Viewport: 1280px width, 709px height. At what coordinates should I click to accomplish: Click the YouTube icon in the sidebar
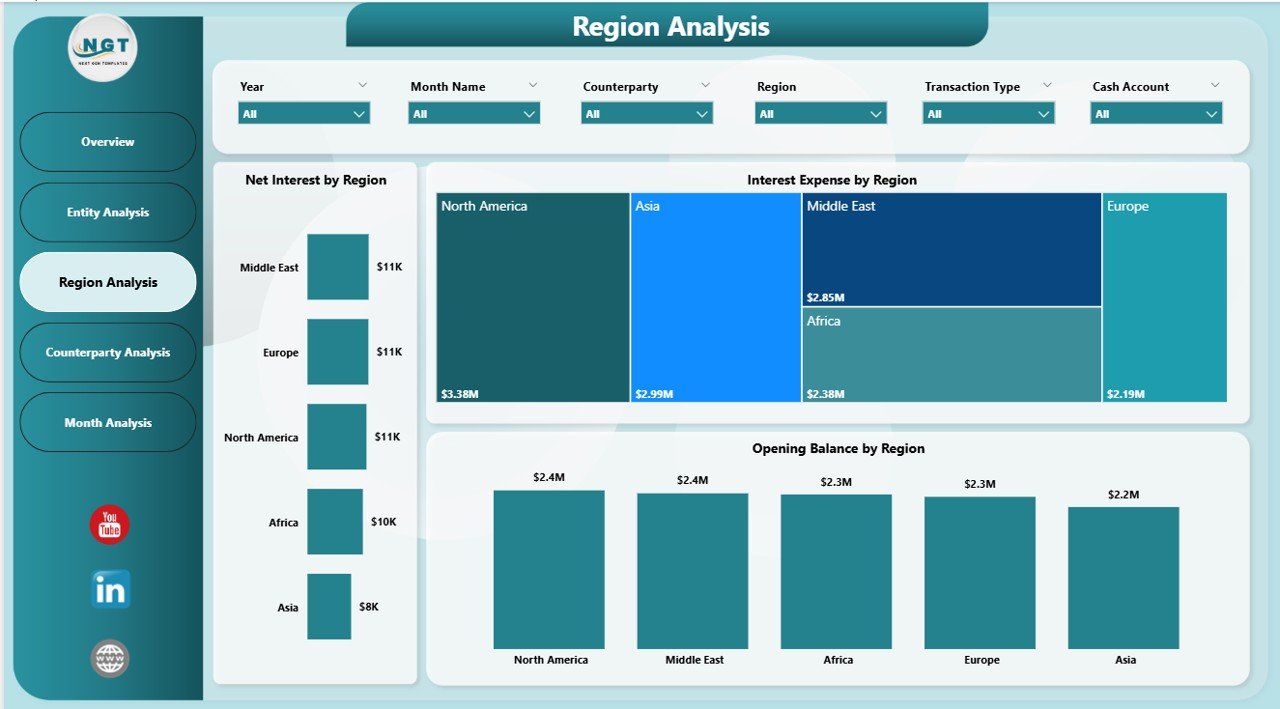107,522
